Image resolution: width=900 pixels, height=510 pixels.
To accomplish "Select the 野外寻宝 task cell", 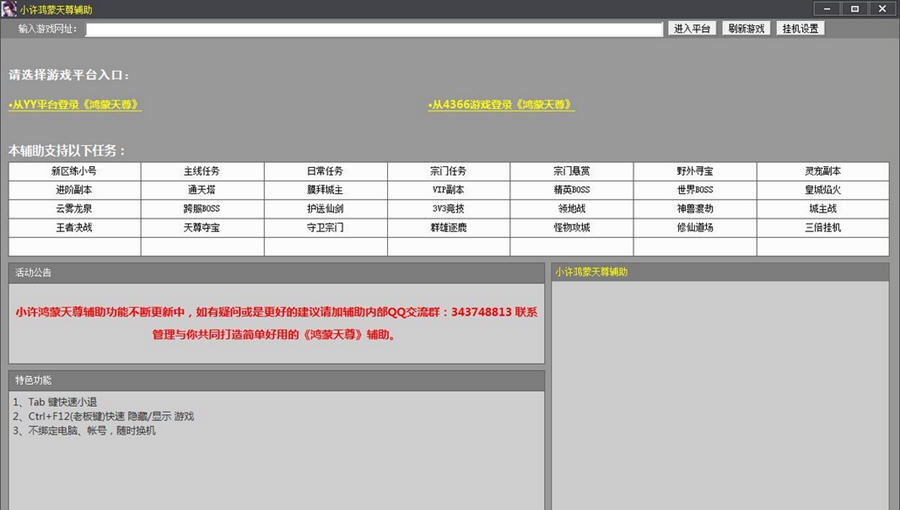I will [695, 171].
